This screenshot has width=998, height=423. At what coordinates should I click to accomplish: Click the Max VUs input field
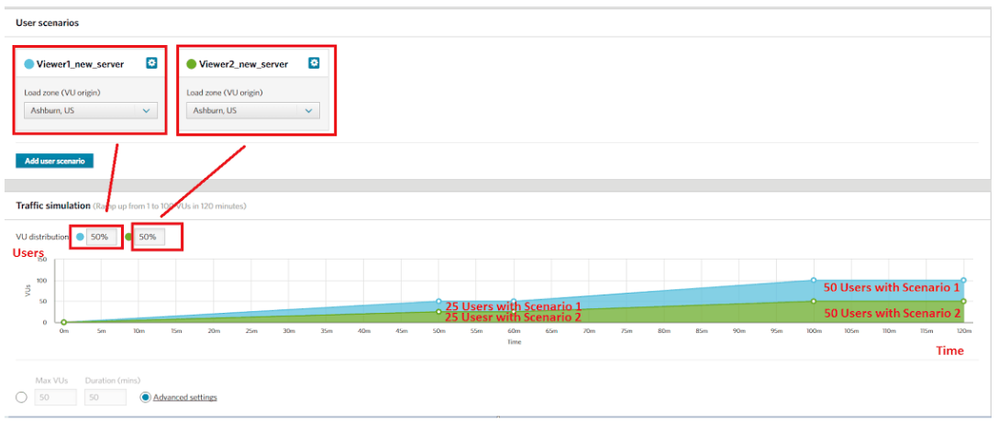[x=56, y=397]
